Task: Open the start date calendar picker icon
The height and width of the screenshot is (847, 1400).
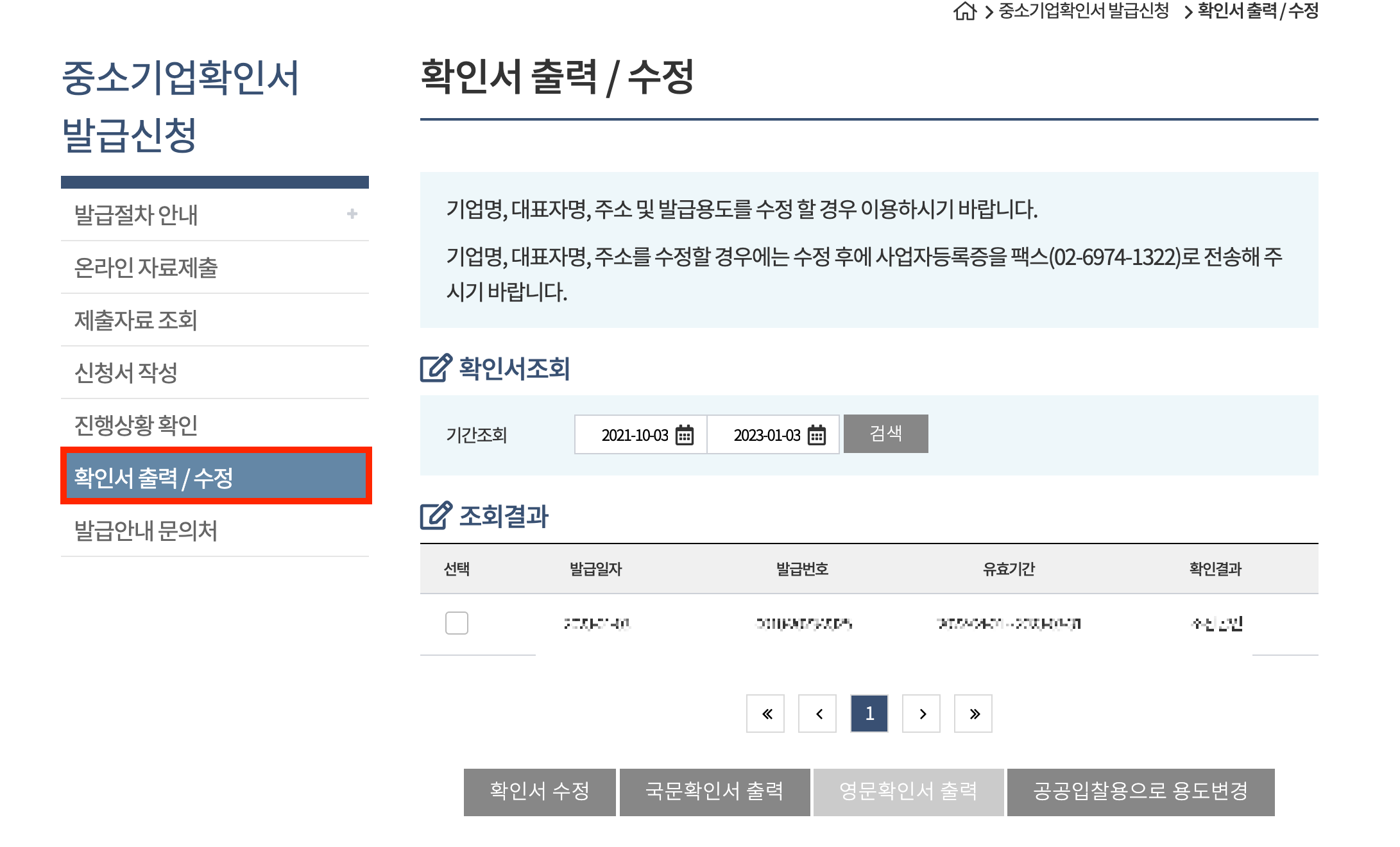Action: click(685, 435)
